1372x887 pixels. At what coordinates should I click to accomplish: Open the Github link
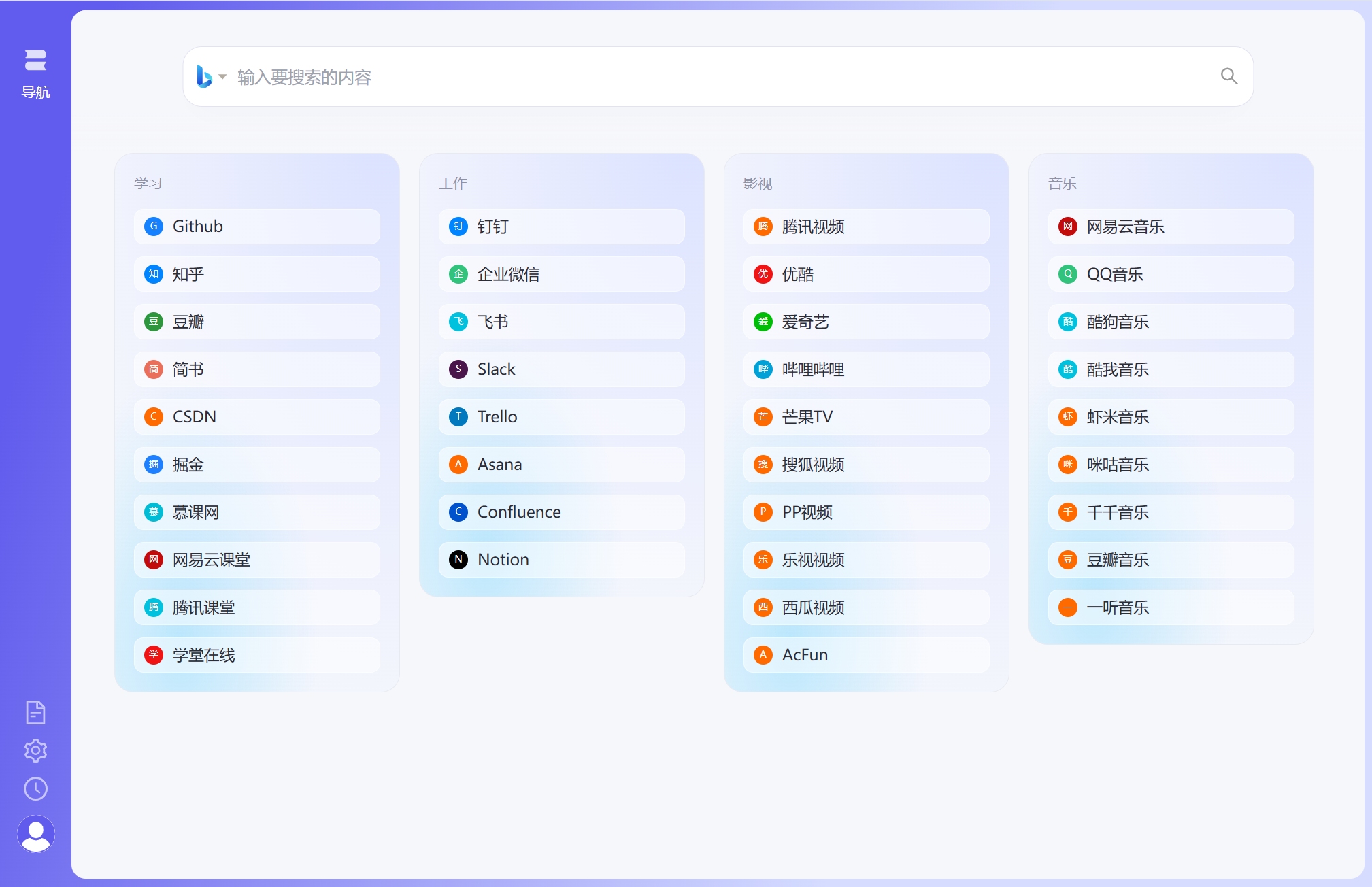(257, 227)
